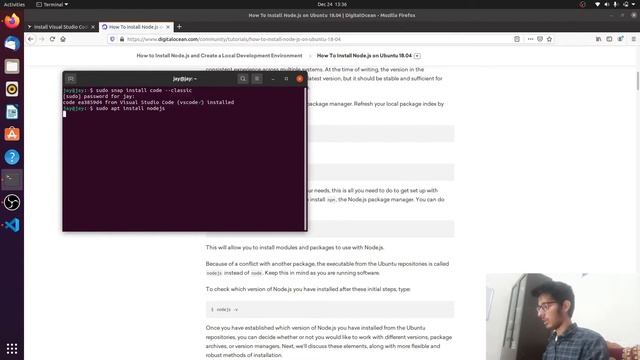Toggle Firefox sidebars
The width and height of the screenshot is (640, 360).
click(609, 39)
